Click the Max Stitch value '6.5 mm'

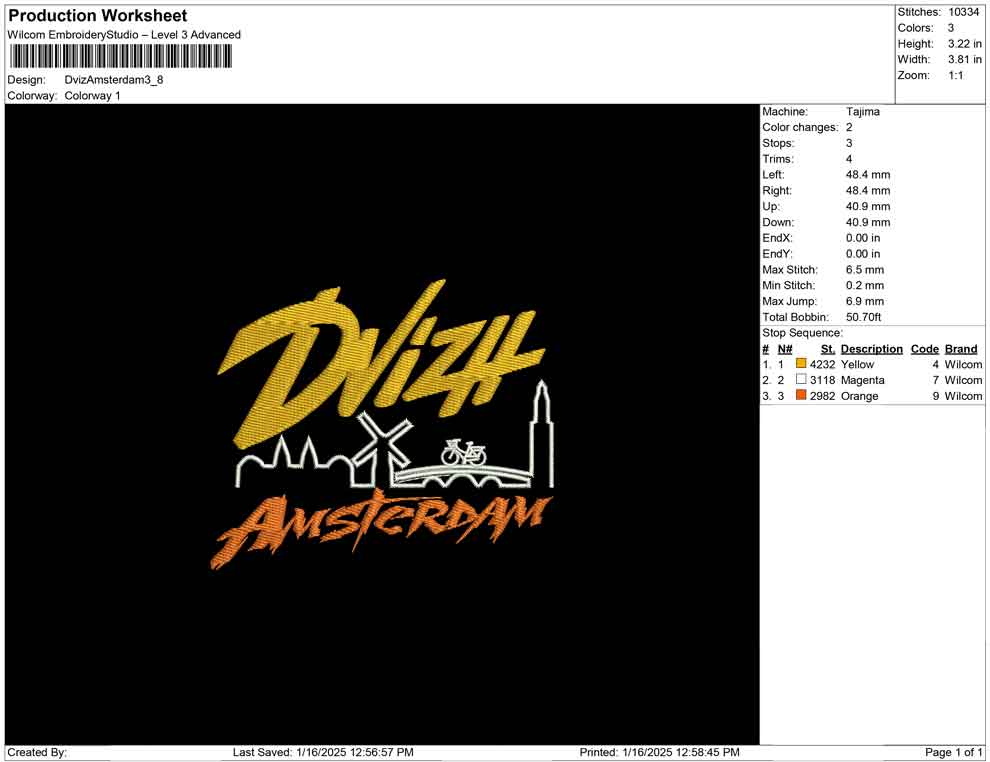click(x=865, y=270)
